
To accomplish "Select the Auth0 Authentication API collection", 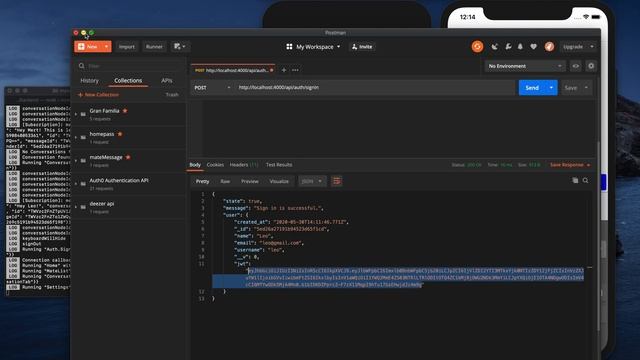I will [x=128, y=184].
